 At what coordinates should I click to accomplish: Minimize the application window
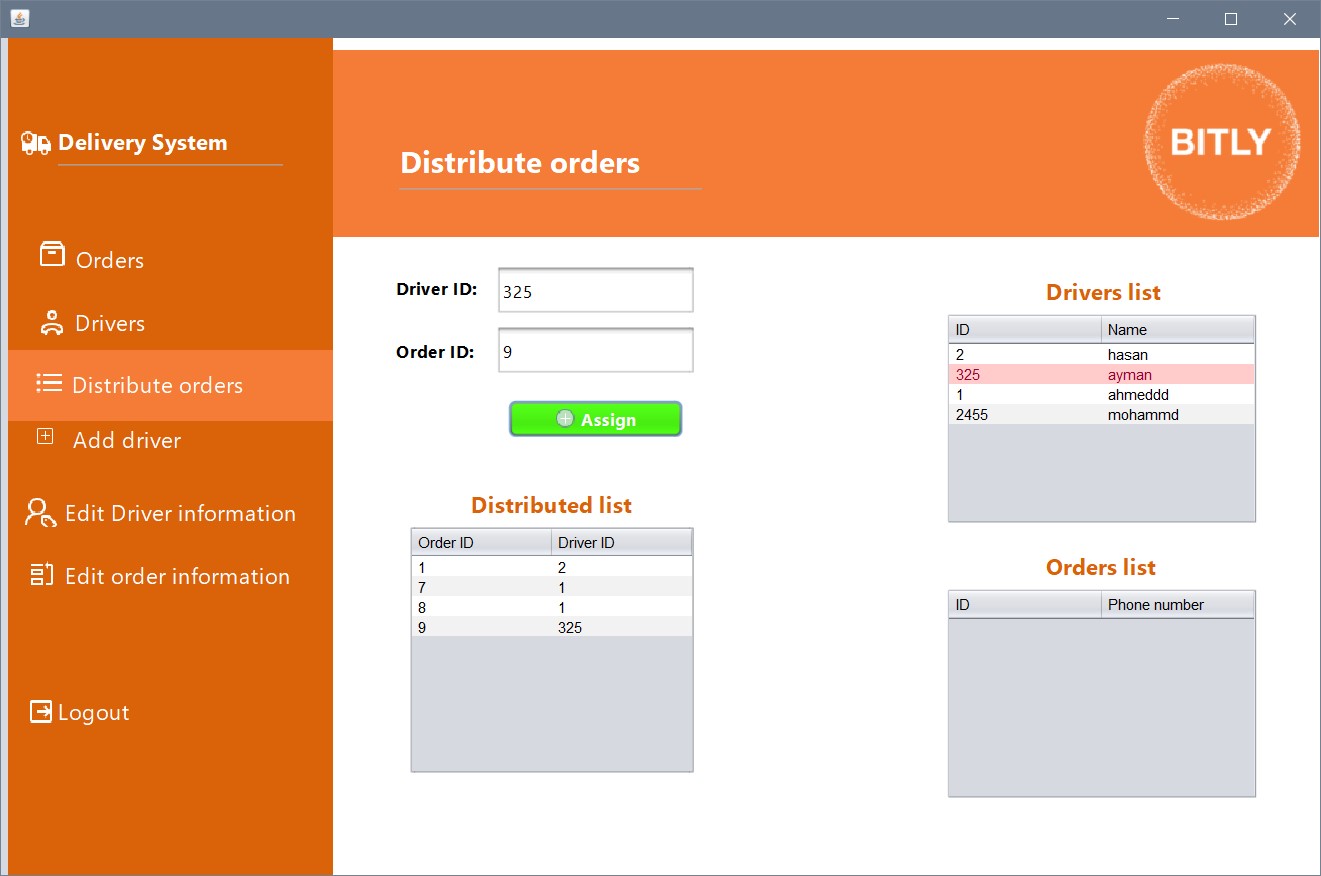tap(1173, 19)
